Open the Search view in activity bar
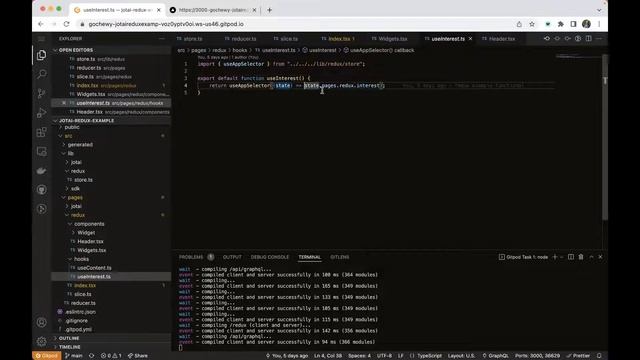 pos(41,74)
